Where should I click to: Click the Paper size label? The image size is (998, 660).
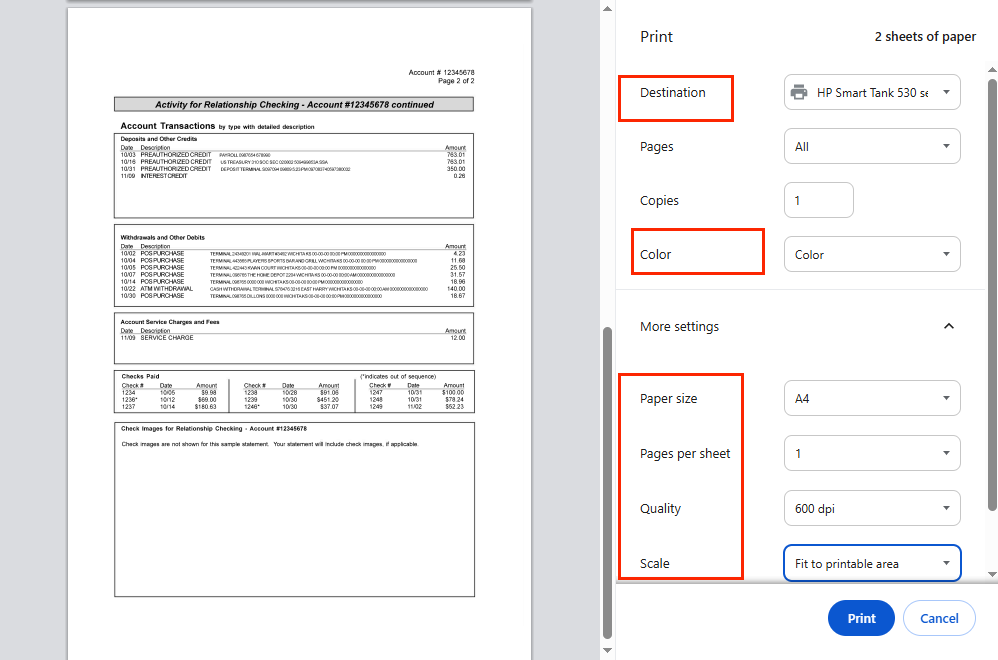[x=668, y=398]
